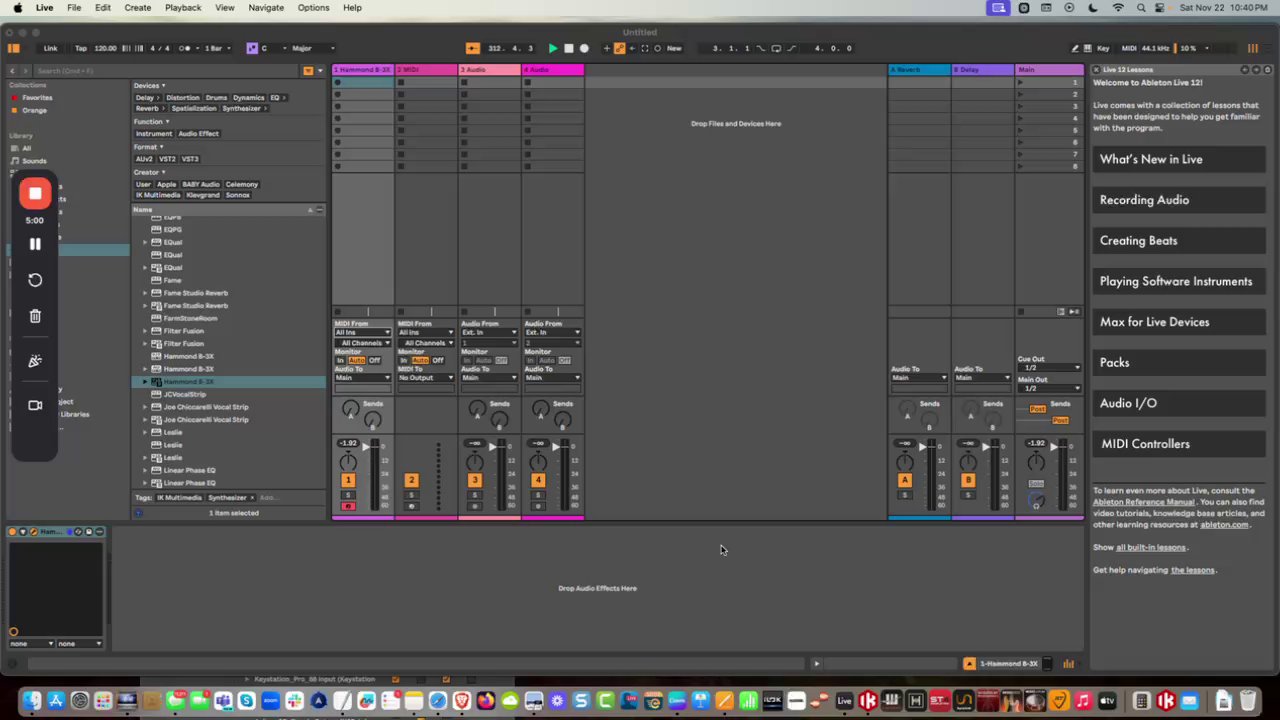
Task: Launch scene 1 in the Main track
Action: [1020, 82]
